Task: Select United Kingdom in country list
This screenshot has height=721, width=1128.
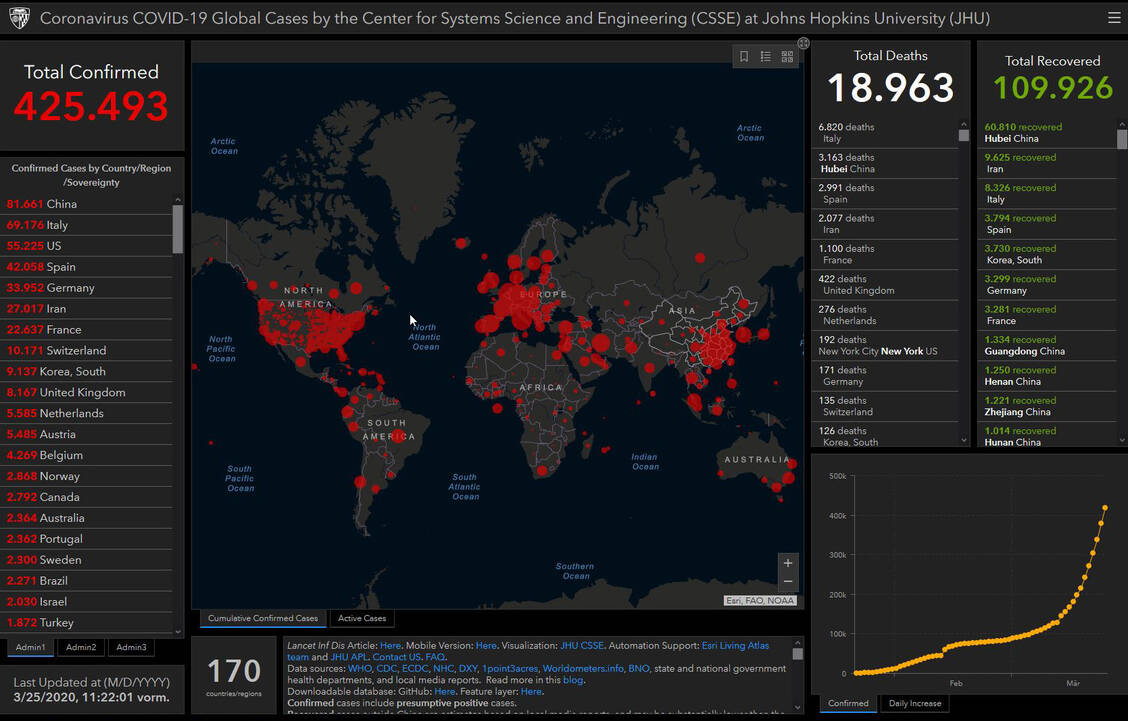Action: pos(87,392)
